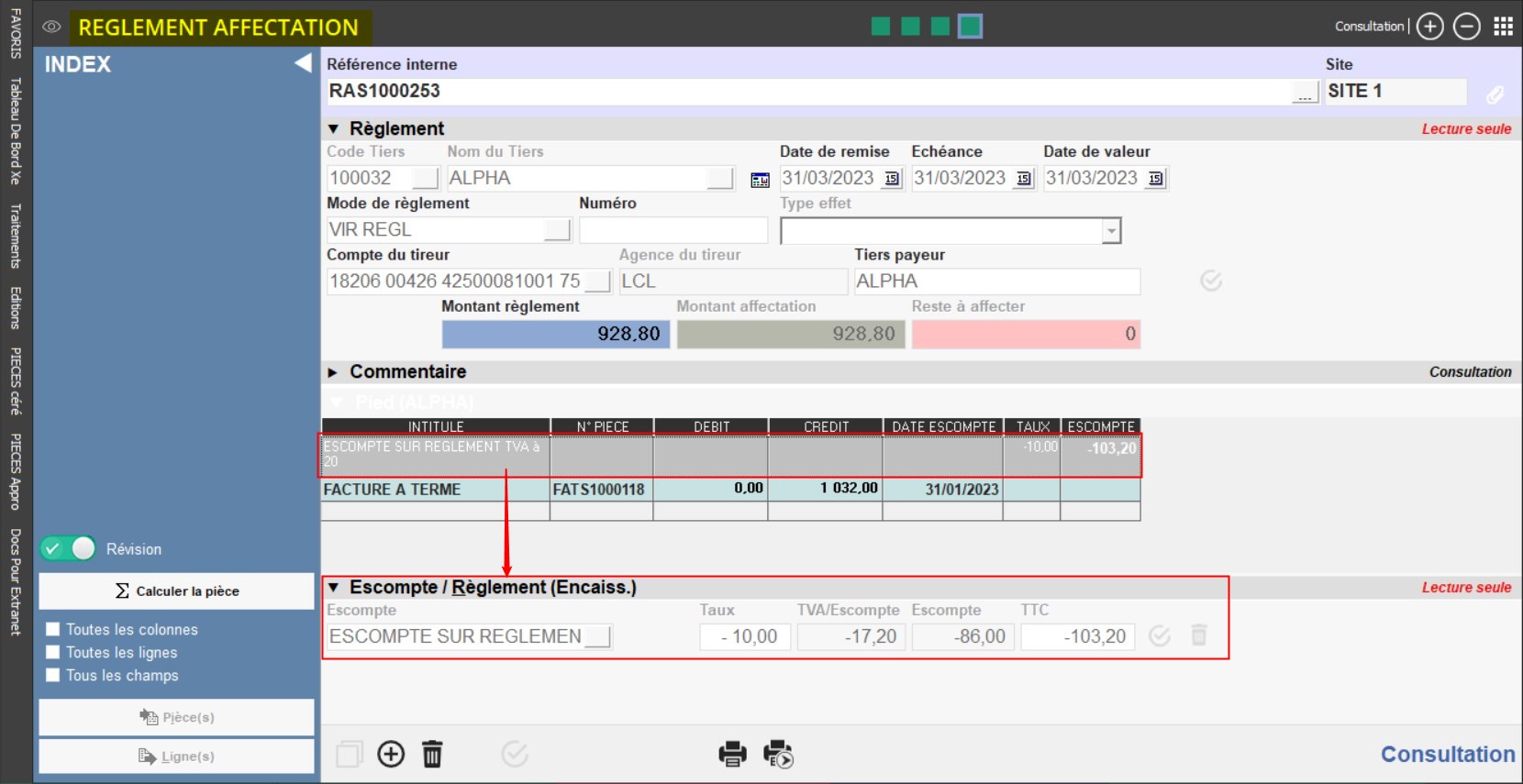Click the paperclip attachment icon near Site

(1495, 94)
